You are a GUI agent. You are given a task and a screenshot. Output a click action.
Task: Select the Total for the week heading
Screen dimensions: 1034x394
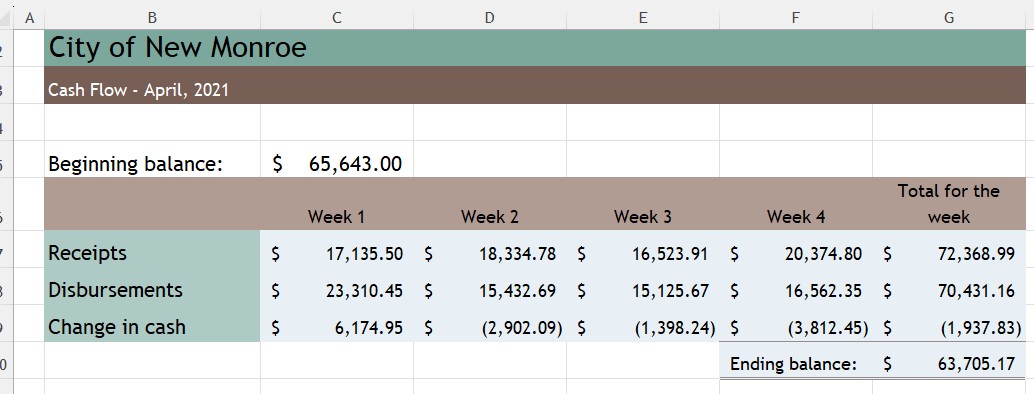[x=949, y=204]
